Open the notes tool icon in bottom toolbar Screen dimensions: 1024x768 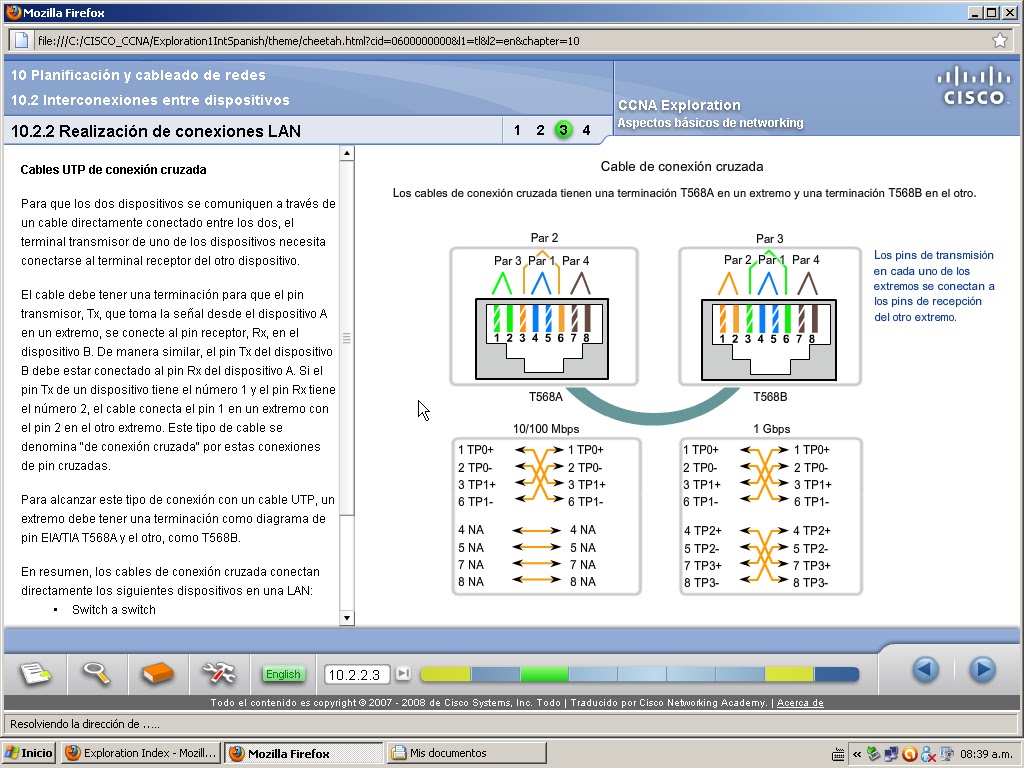click(36, 673)
